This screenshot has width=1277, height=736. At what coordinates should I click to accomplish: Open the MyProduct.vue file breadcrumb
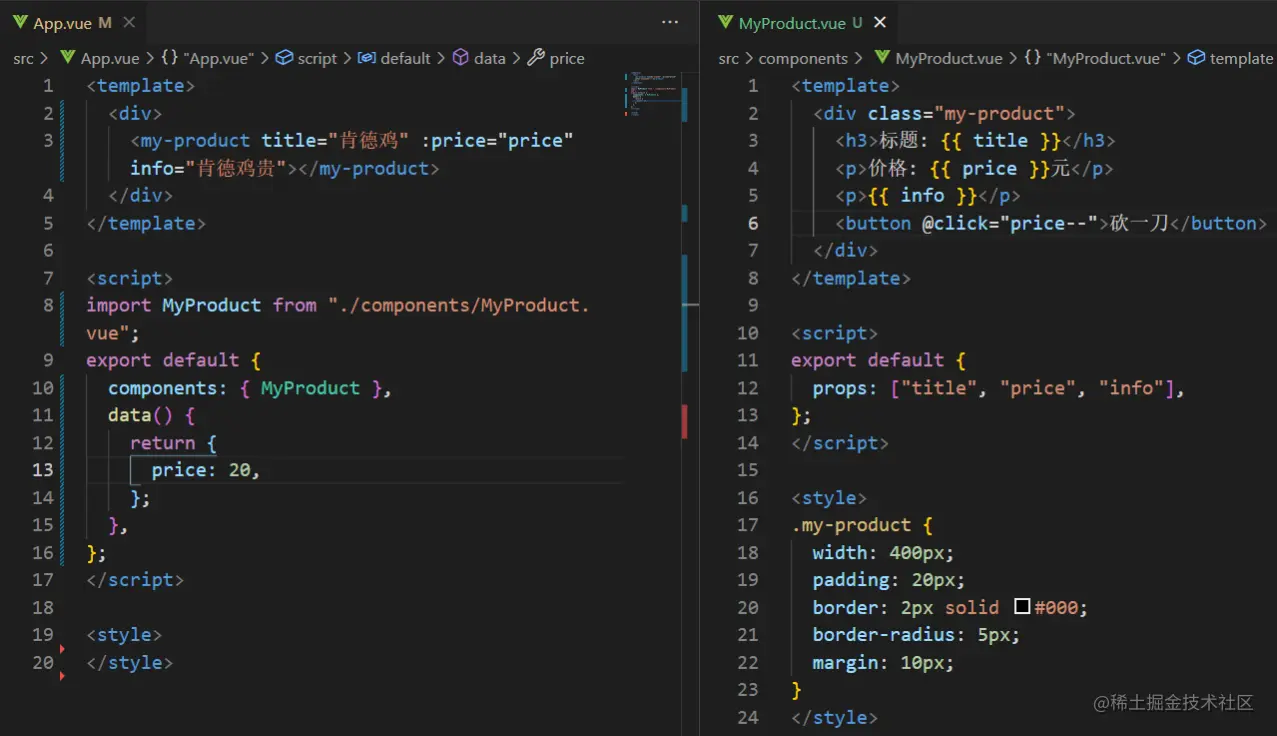pos(938,58)
